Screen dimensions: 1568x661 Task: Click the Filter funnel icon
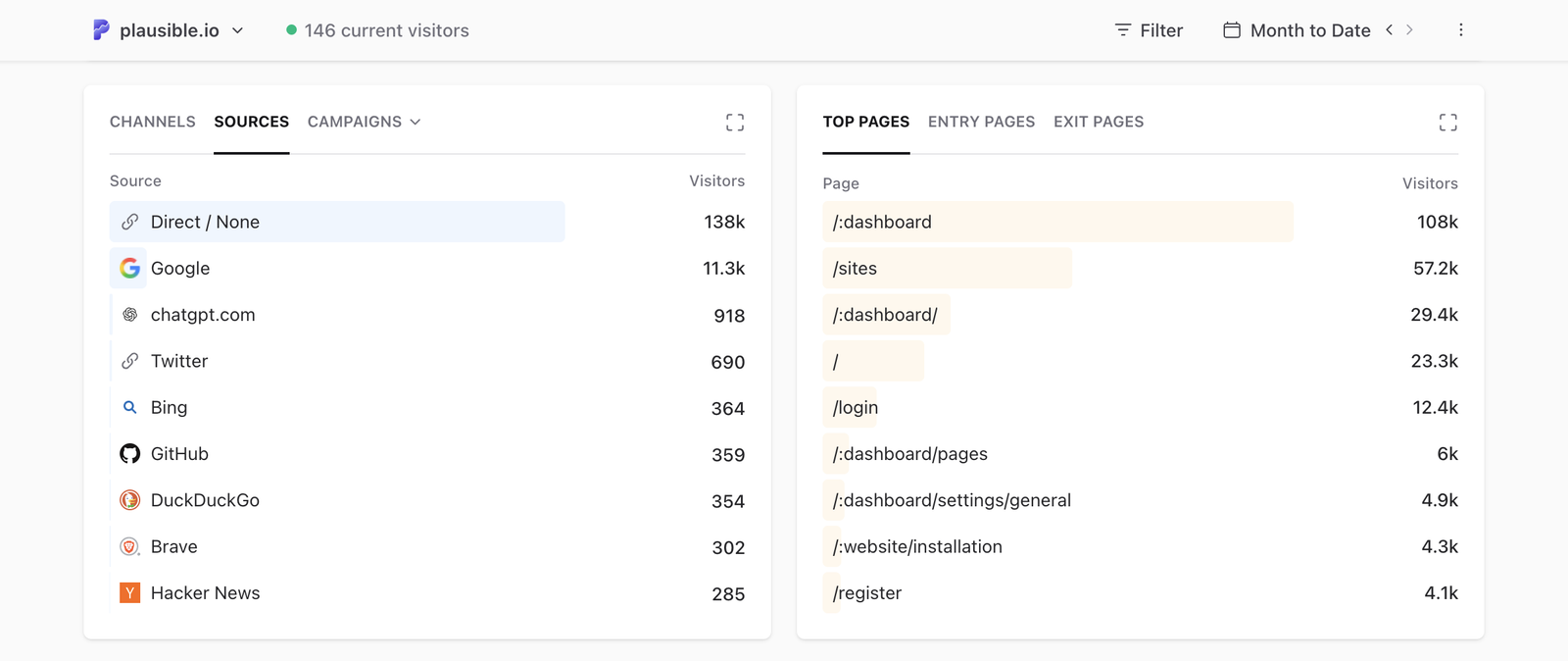coord(1123,30)
